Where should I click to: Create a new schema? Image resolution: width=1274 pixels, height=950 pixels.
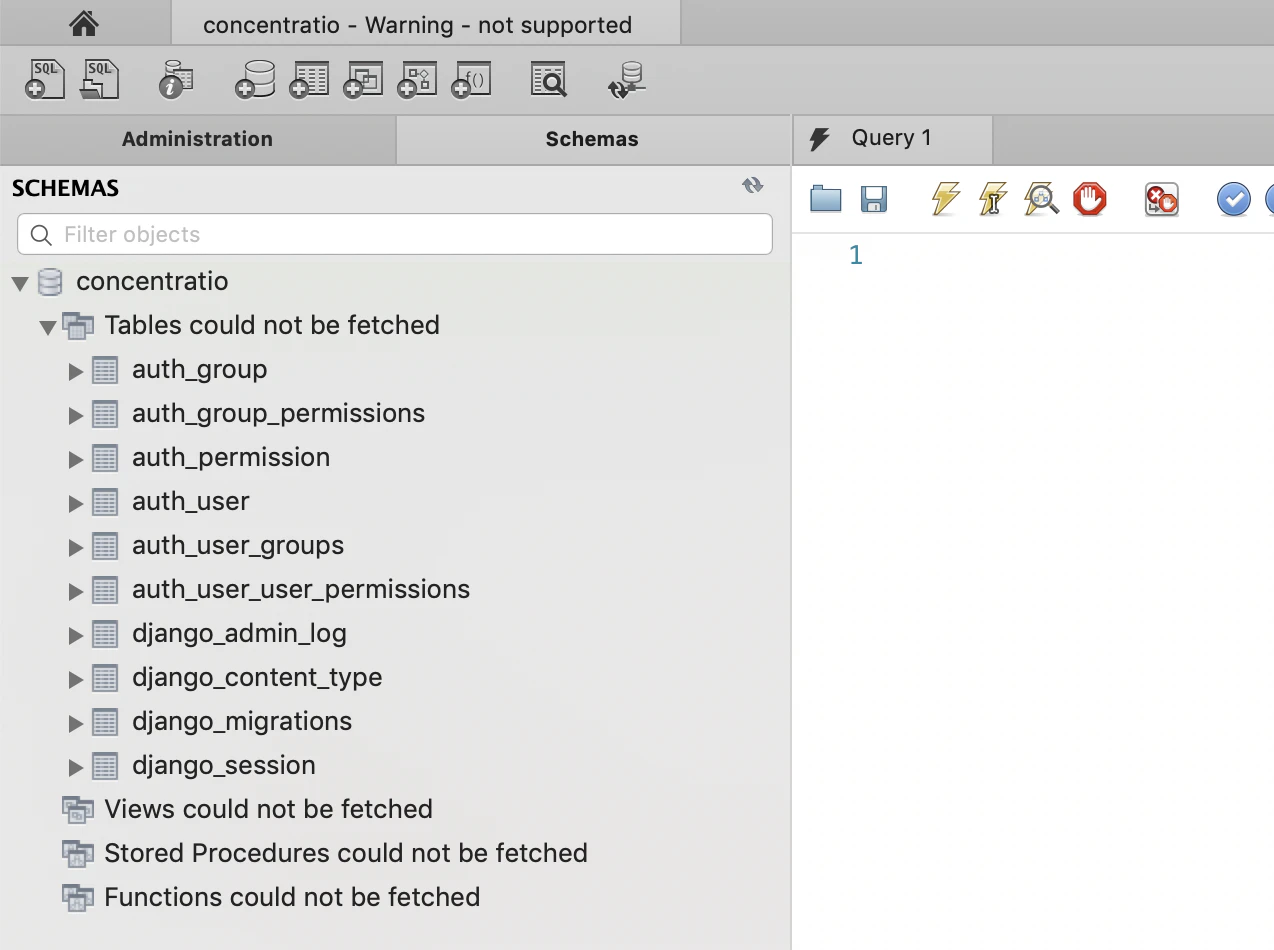point(255,80)
